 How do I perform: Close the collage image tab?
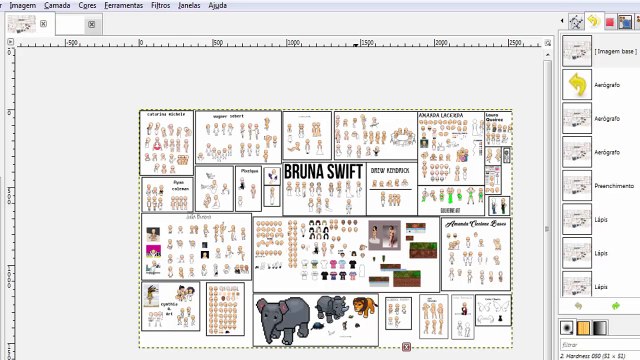click(43, 24)
